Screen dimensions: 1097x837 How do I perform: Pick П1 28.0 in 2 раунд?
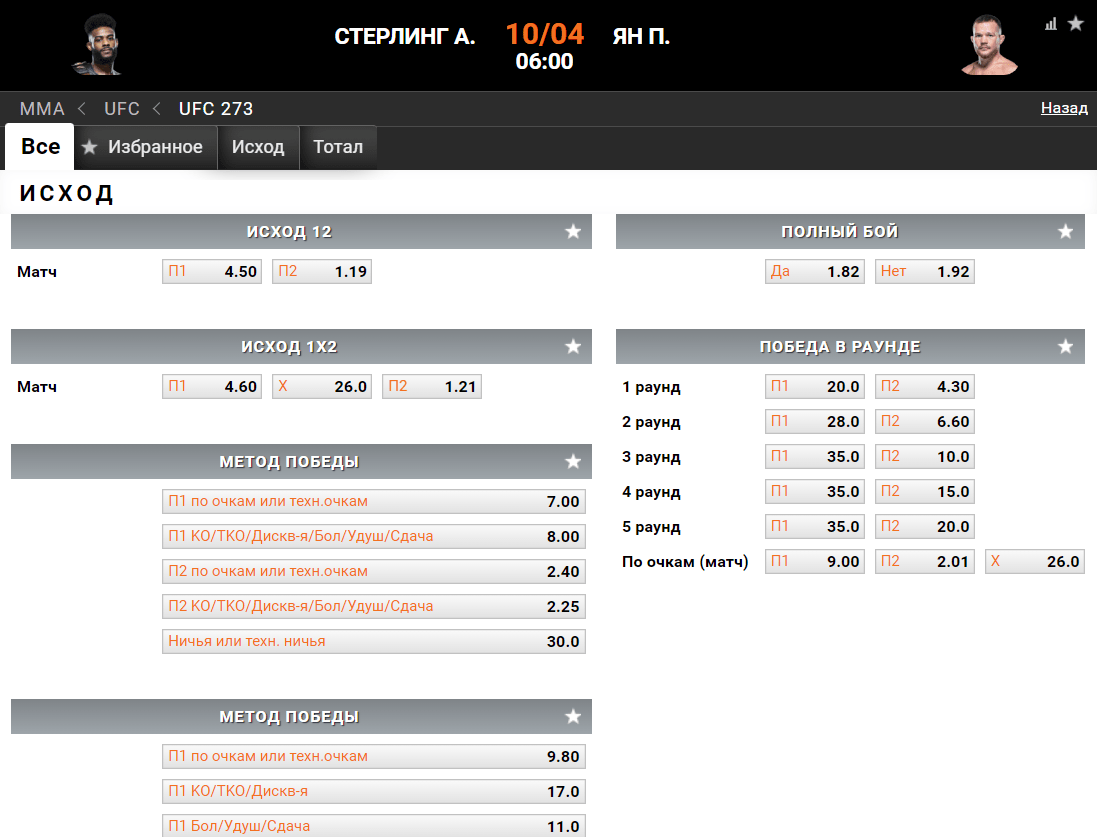(815, 421)
